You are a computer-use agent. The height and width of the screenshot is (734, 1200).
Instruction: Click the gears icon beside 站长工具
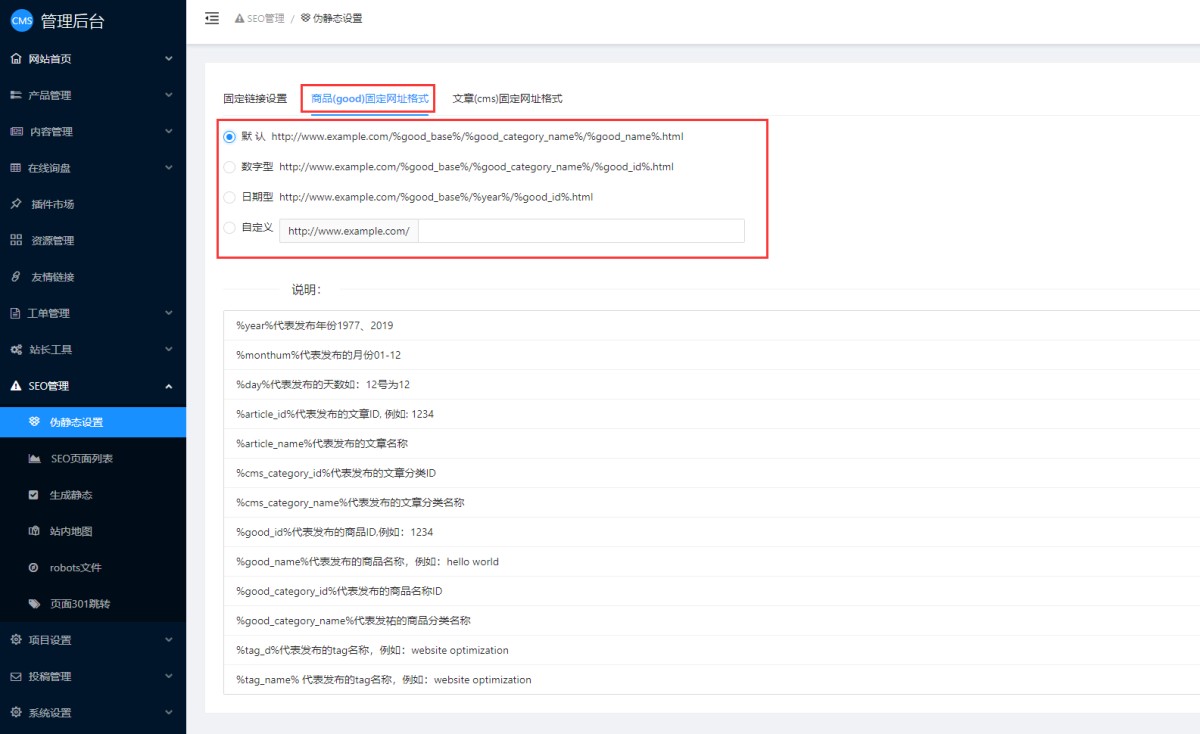[x=16, y=349]
